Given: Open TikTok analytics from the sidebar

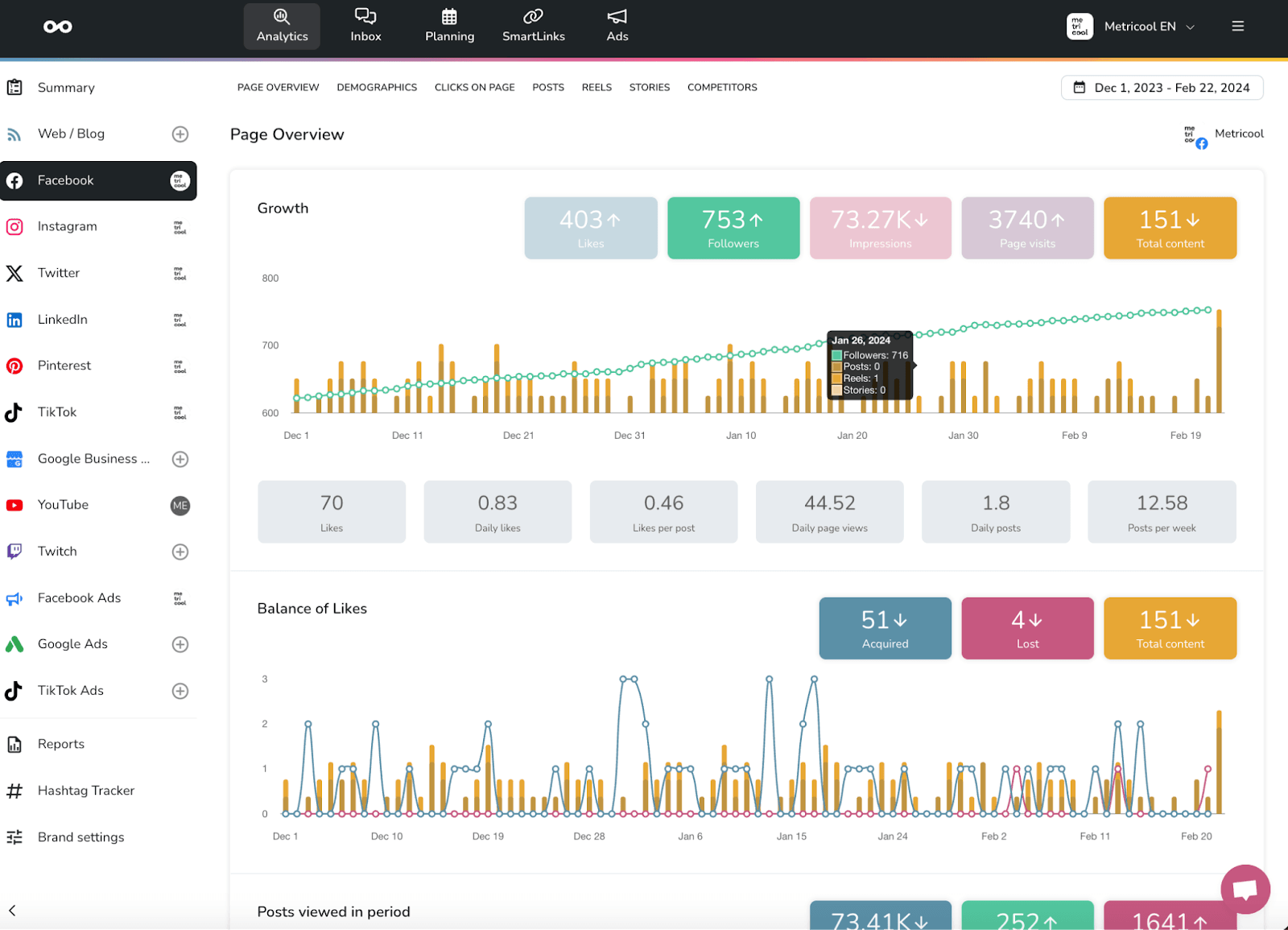Looking at the screenshot, I should [56, 411].
